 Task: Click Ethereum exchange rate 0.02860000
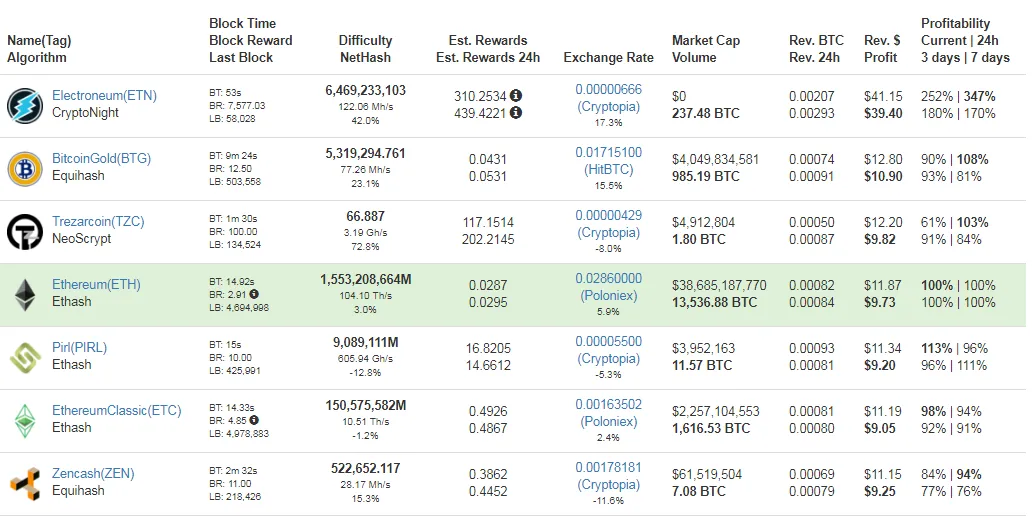point(609,278)
